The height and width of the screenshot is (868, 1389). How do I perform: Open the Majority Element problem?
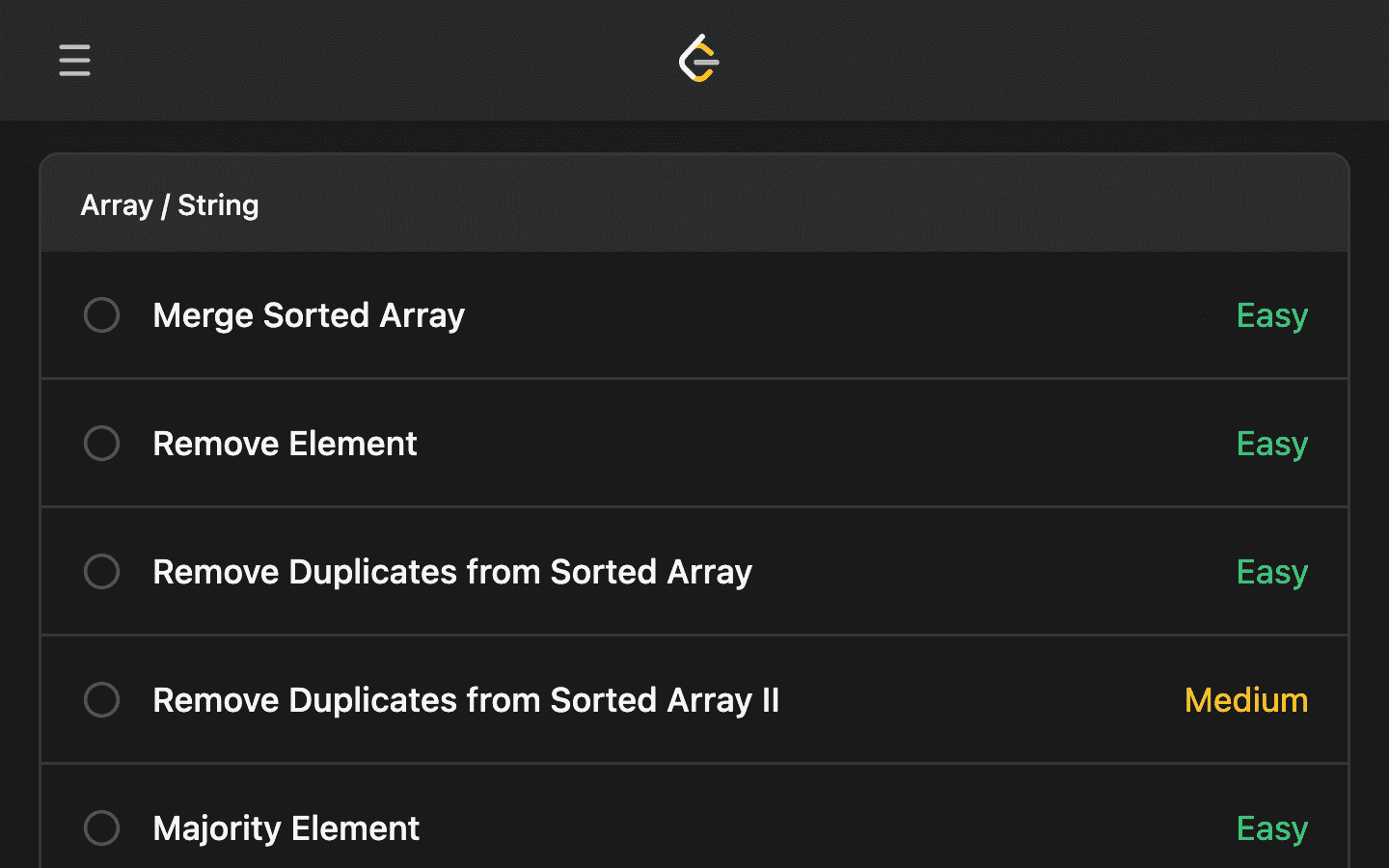tap(286, 828)
